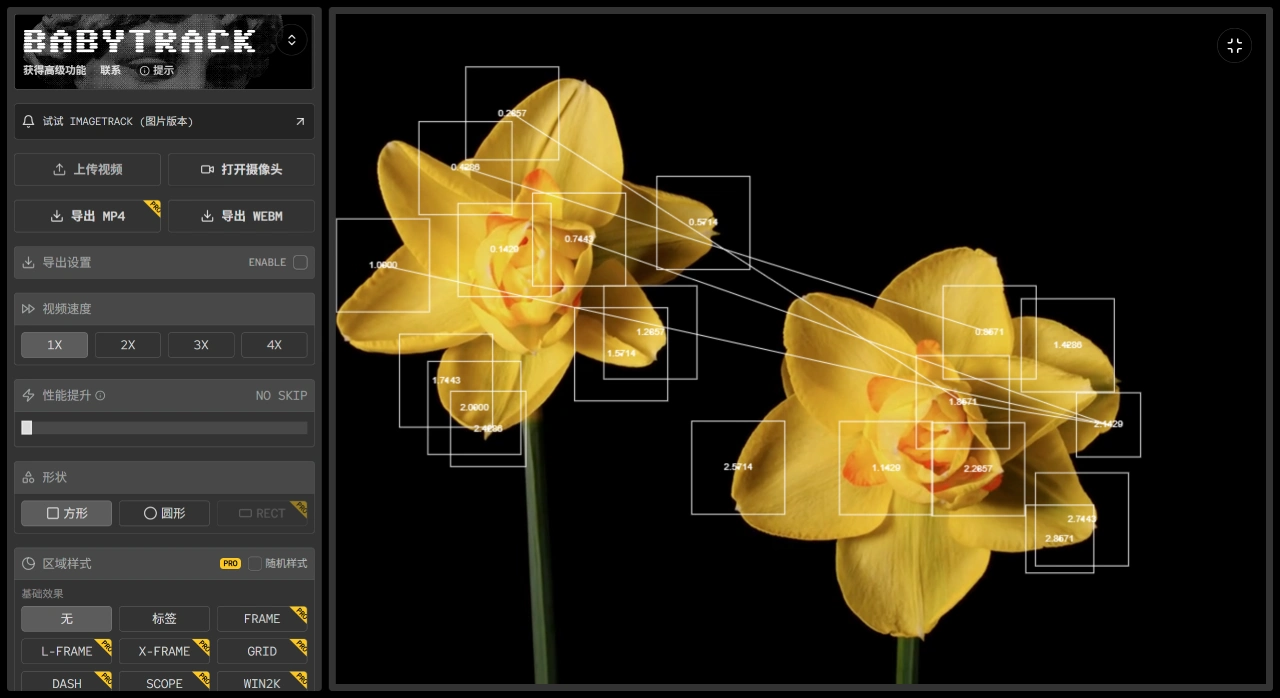The width and height of the screenshot is (1280, 698).
Task: Open the up-down chevron selector by BABYTRACK
Action: [x=292, y=40]
